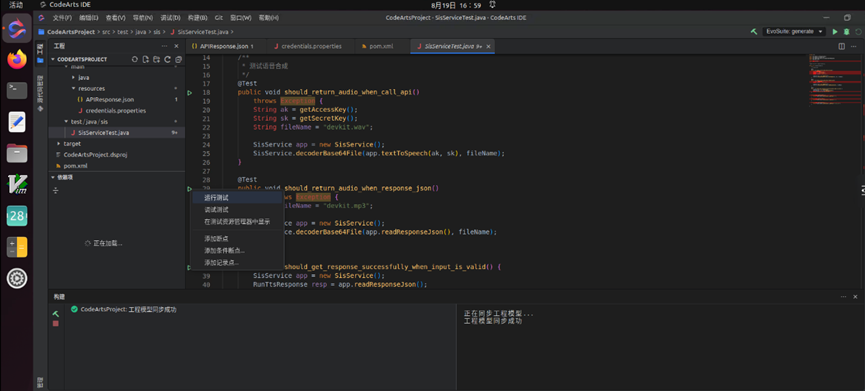Image resolution: width=865 pixels, height=391 pixels.
Task: Click the hammer icon in build panel
Action: [56, 313]
